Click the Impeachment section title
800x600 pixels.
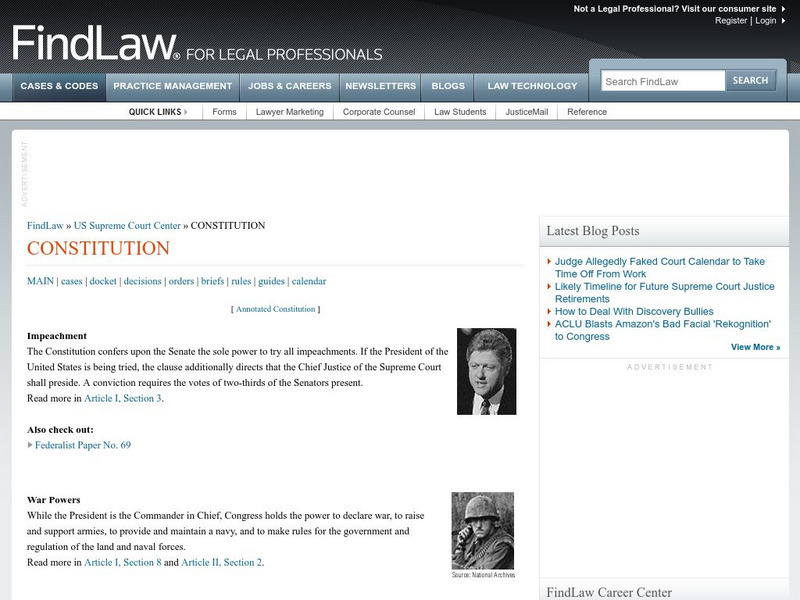point(57,336)
